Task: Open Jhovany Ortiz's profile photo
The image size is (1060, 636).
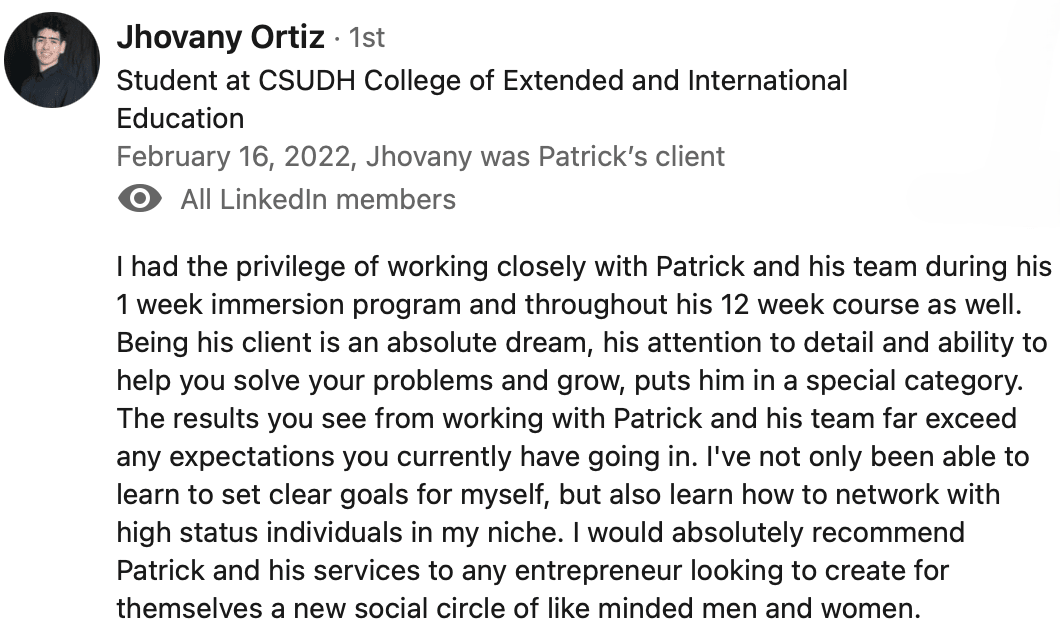Action: pyautogui.click(x=52, y=60)
